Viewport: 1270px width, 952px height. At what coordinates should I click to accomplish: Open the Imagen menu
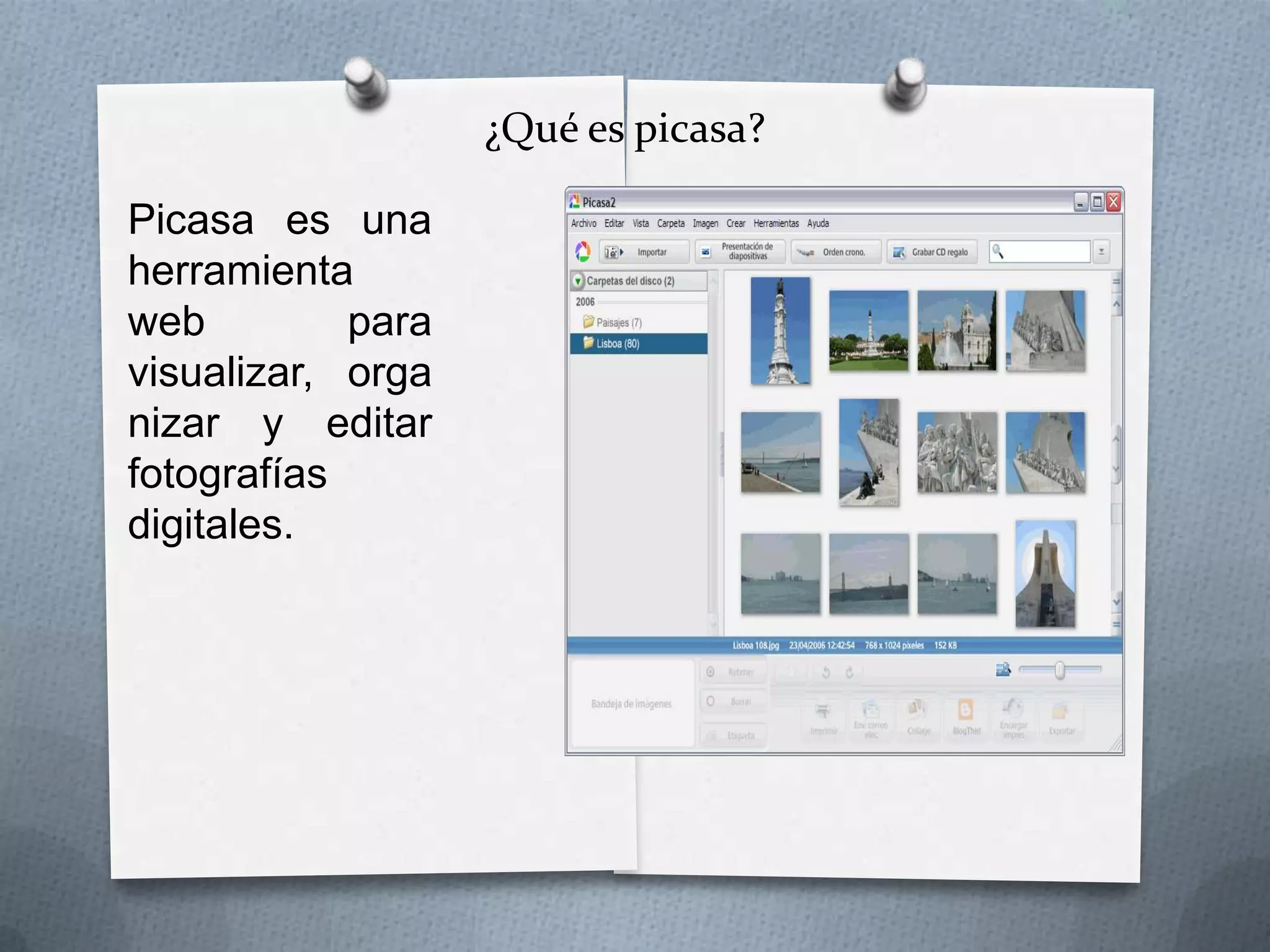706,223
